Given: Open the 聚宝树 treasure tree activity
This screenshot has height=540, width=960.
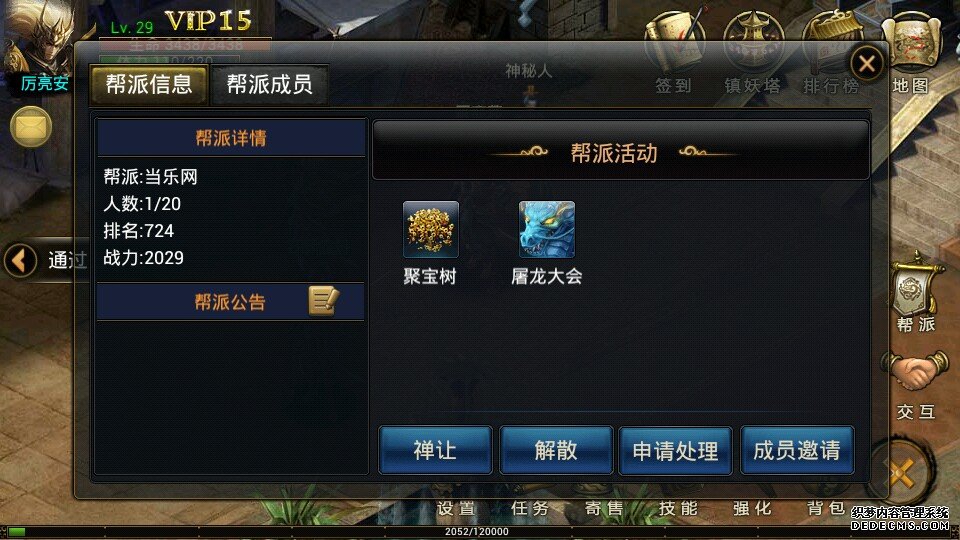Looking at the screenshot, I should pos(430,230).
